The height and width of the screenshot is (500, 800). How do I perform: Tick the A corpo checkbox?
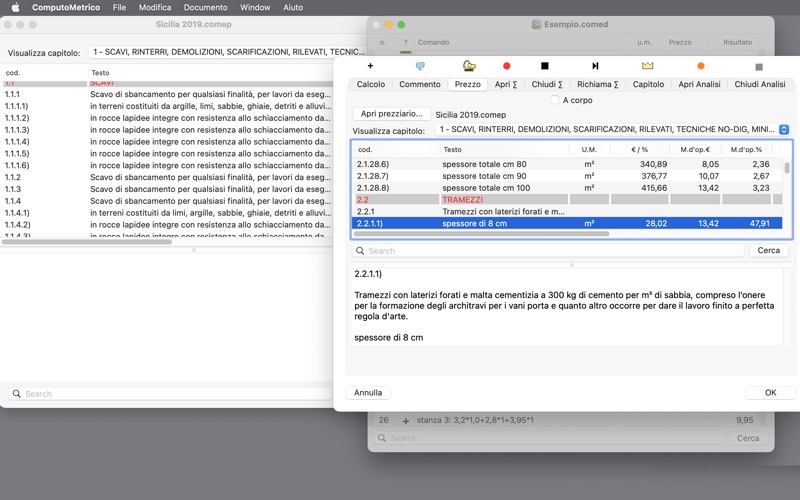pos(555,100)
